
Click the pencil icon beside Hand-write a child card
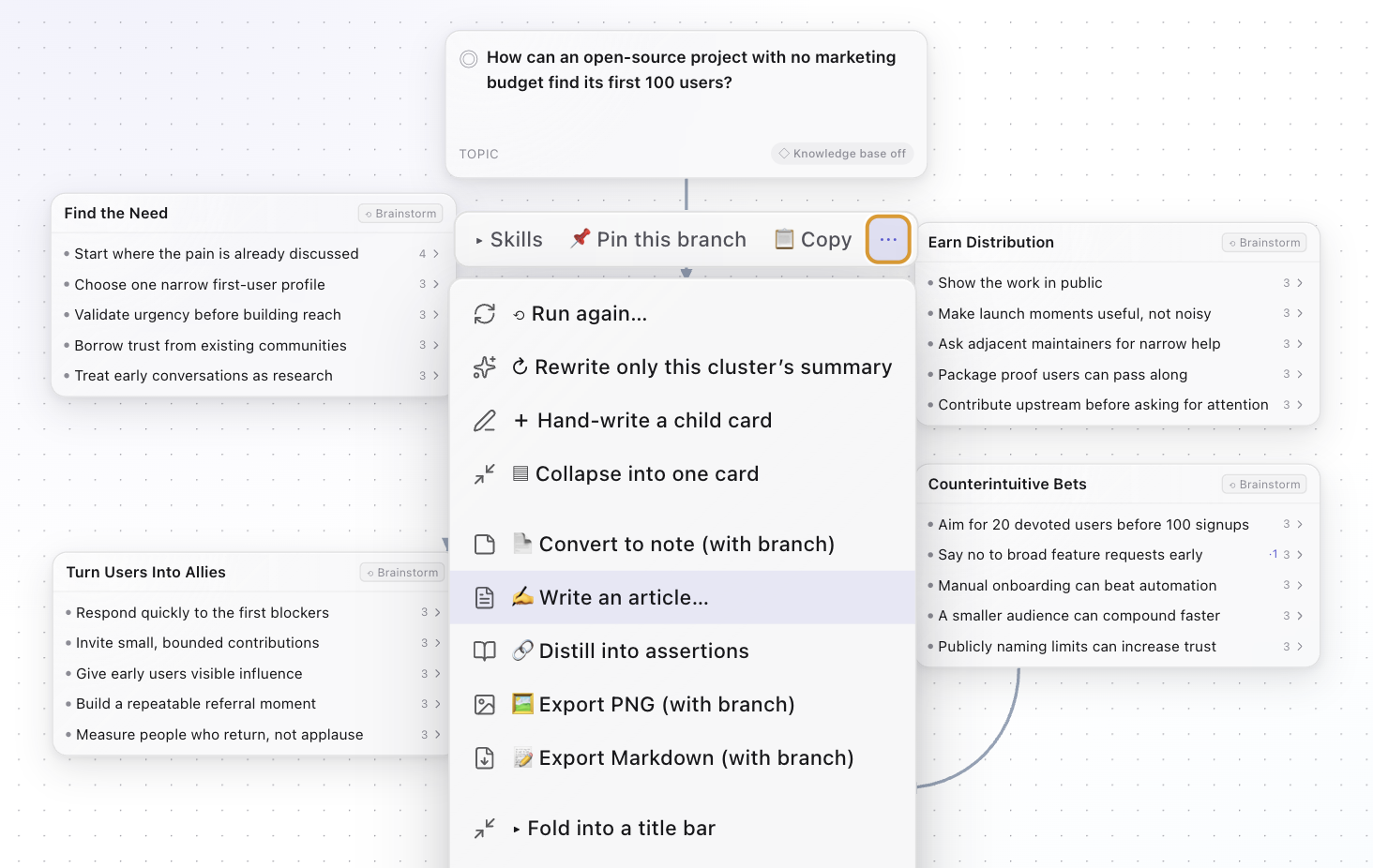click(x=484, y=421)
